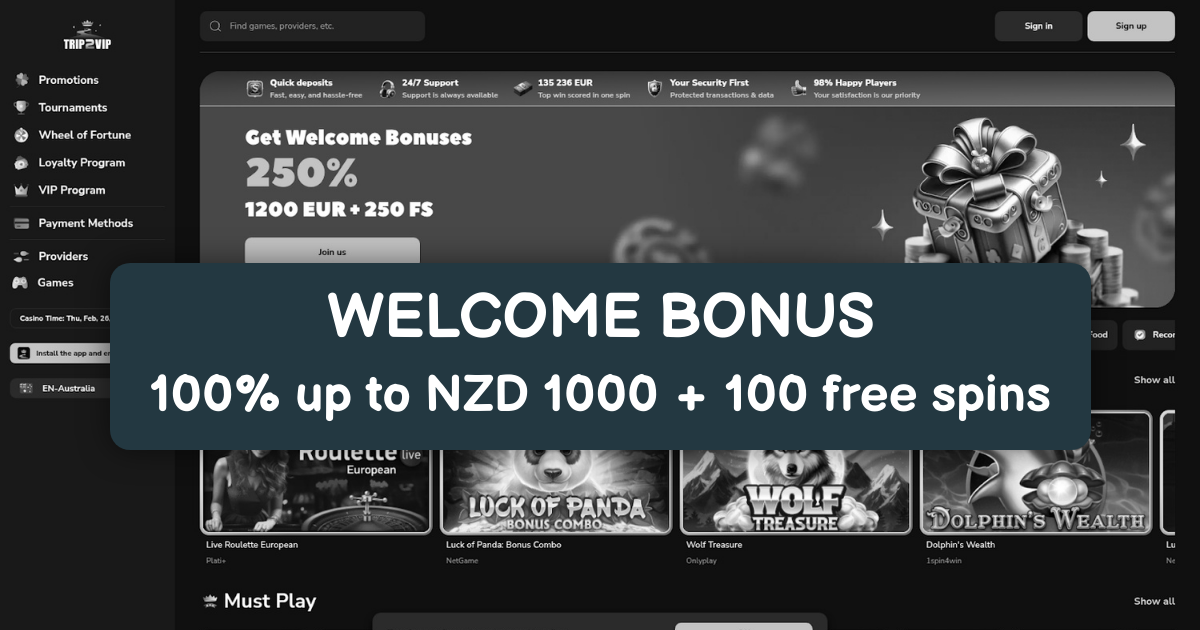The image size is (1200, 630).
Task: Click the Payment Methods card icon
Action: click(21, 223)
